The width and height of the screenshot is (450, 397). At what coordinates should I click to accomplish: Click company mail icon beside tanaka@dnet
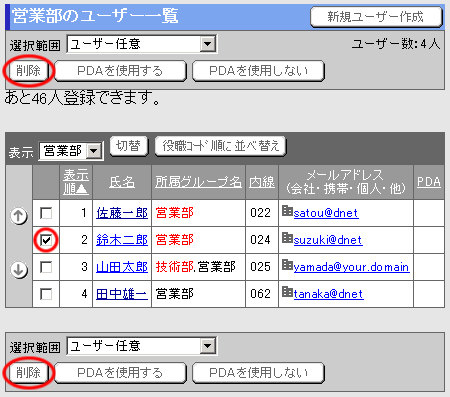(287, 292)
